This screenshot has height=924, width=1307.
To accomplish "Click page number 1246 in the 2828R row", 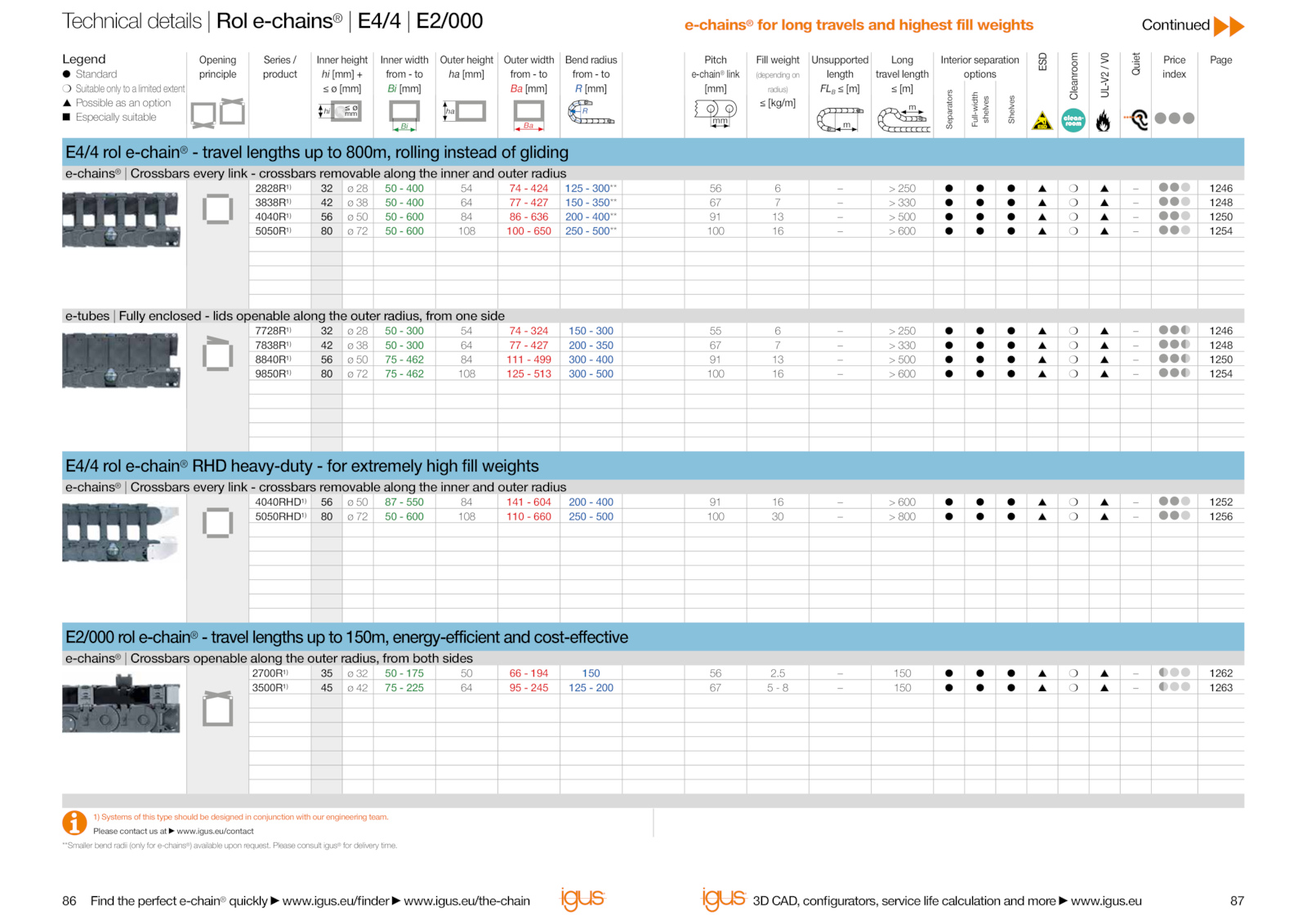I will [x=1220, y=188].
